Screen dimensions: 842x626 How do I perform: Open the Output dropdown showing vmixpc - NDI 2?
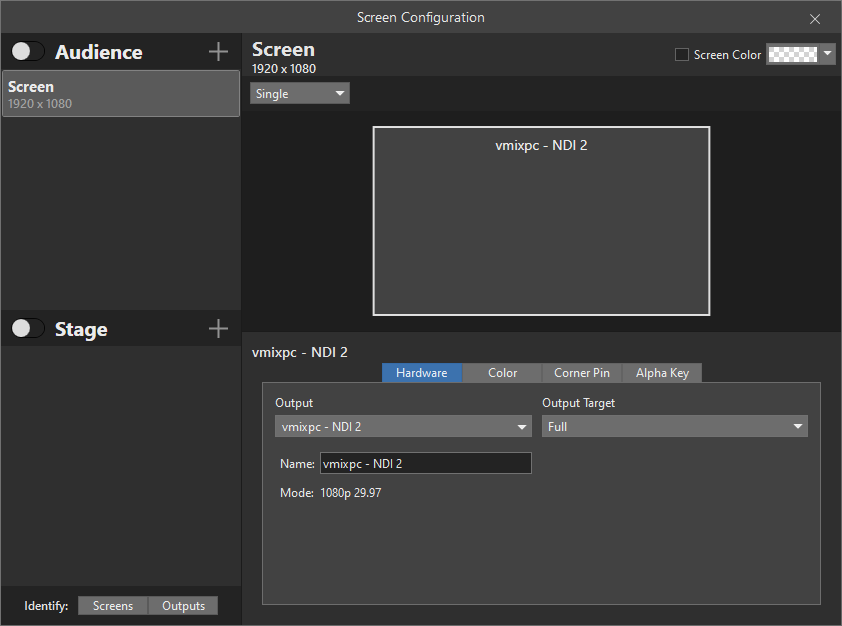[403, 427]
